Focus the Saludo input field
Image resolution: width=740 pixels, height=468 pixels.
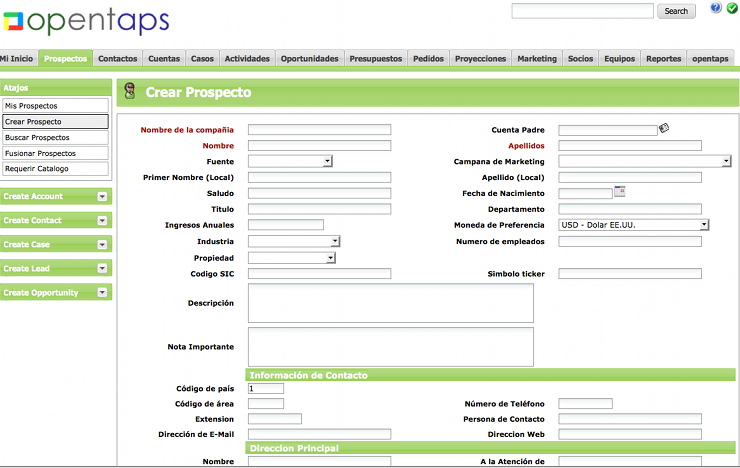(x=320, y=193)
